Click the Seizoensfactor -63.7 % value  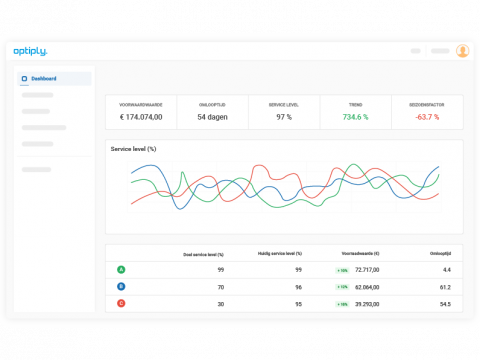click(427, 117)
